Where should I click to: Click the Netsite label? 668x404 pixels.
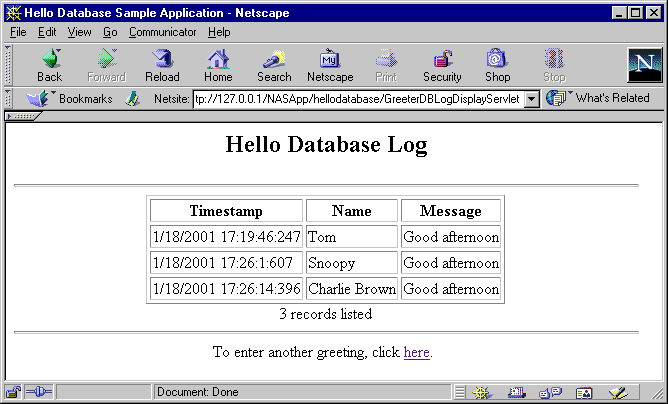pyautogui.click(x=171, y=99)
